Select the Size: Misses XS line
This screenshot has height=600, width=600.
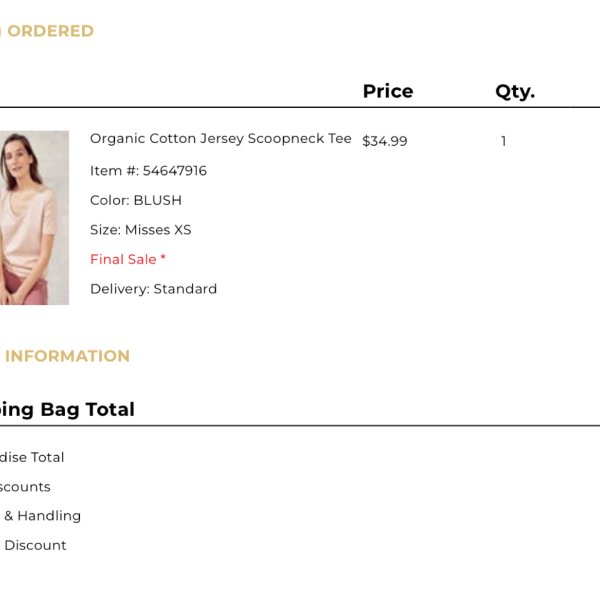pyautogui.click(x=140, y=230)
